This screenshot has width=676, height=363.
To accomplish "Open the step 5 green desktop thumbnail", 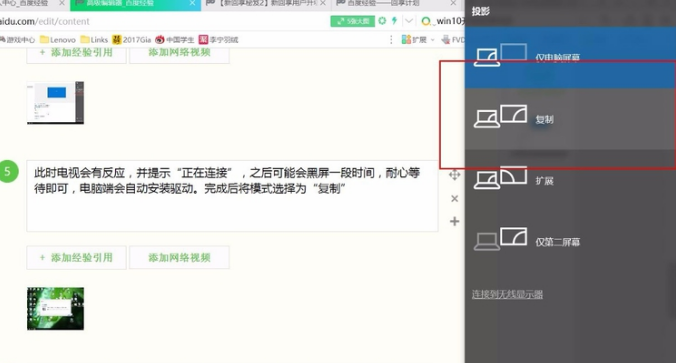I will pyautogui.click(x=55, y=309).
